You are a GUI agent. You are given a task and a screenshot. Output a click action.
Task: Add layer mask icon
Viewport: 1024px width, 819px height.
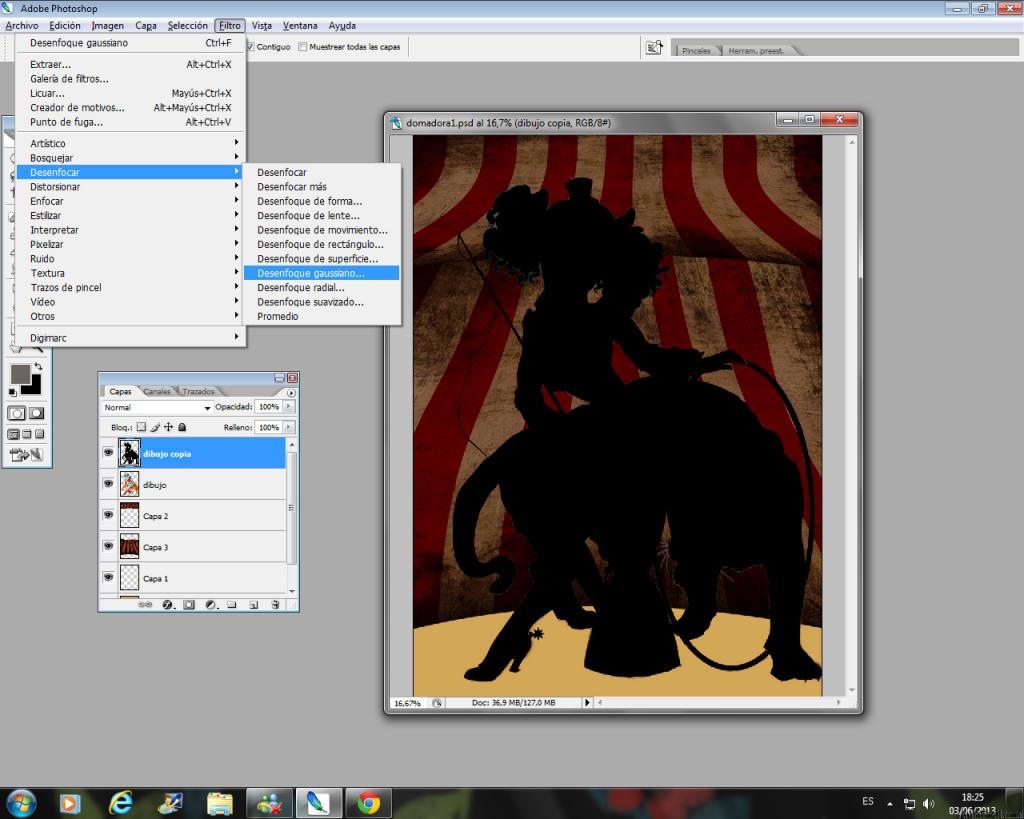tap(189, 605)
